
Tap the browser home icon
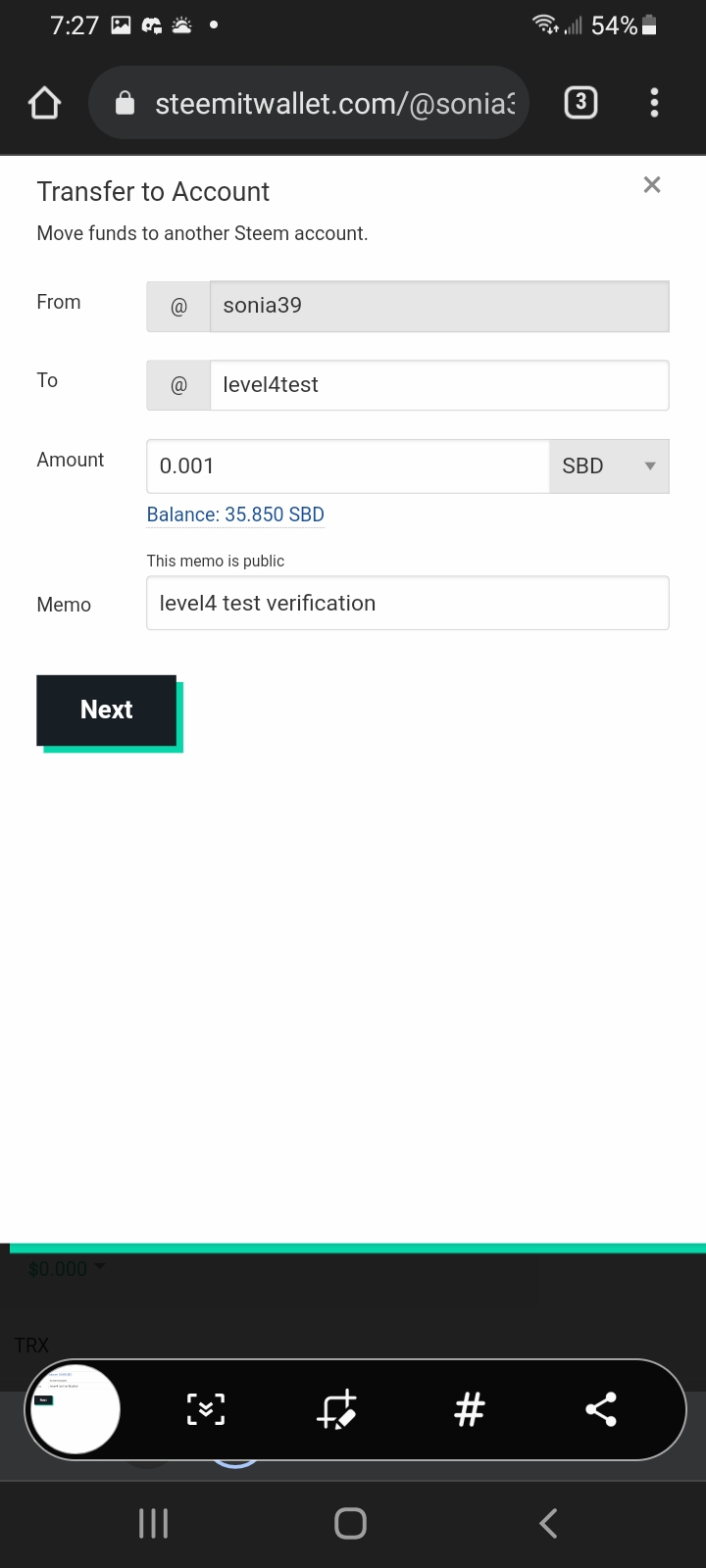coord(44,103)
